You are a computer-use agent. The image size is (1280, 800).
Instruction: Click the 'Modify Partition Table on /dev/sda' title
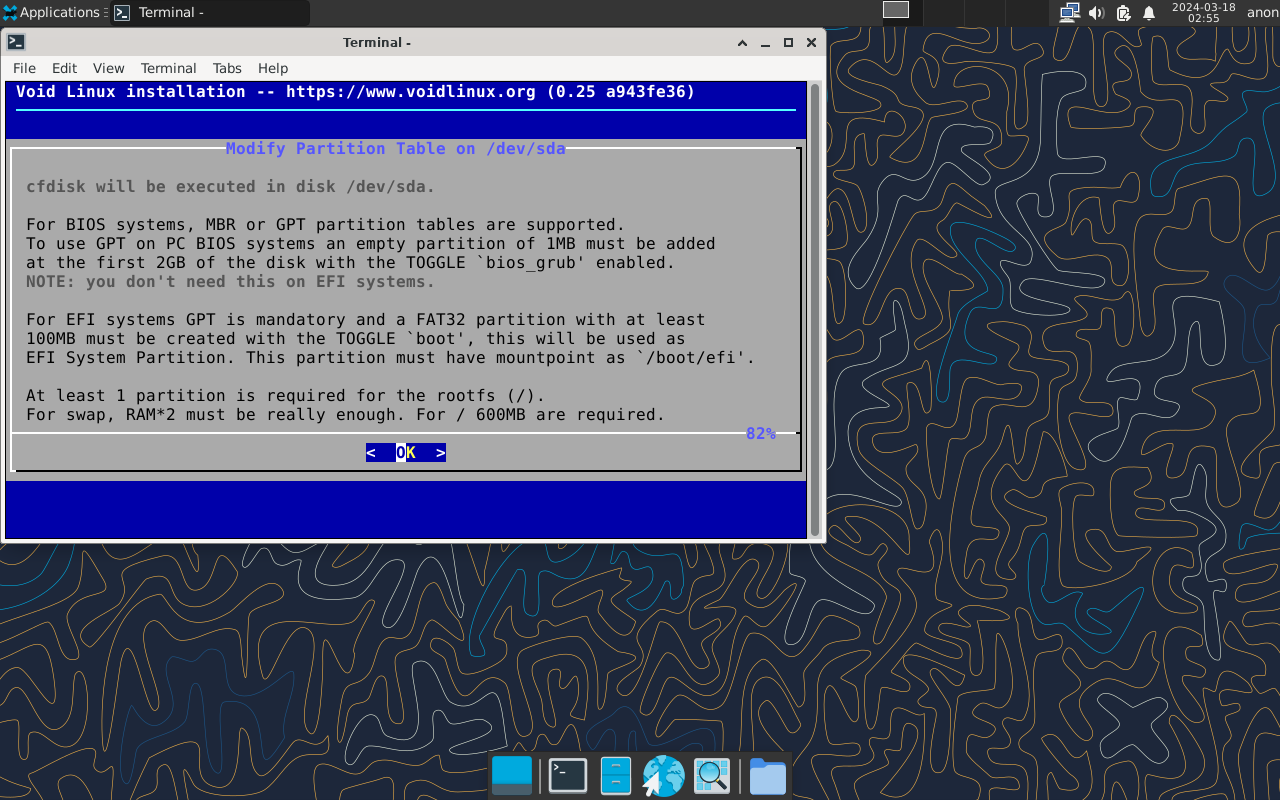tap(396, 148)
